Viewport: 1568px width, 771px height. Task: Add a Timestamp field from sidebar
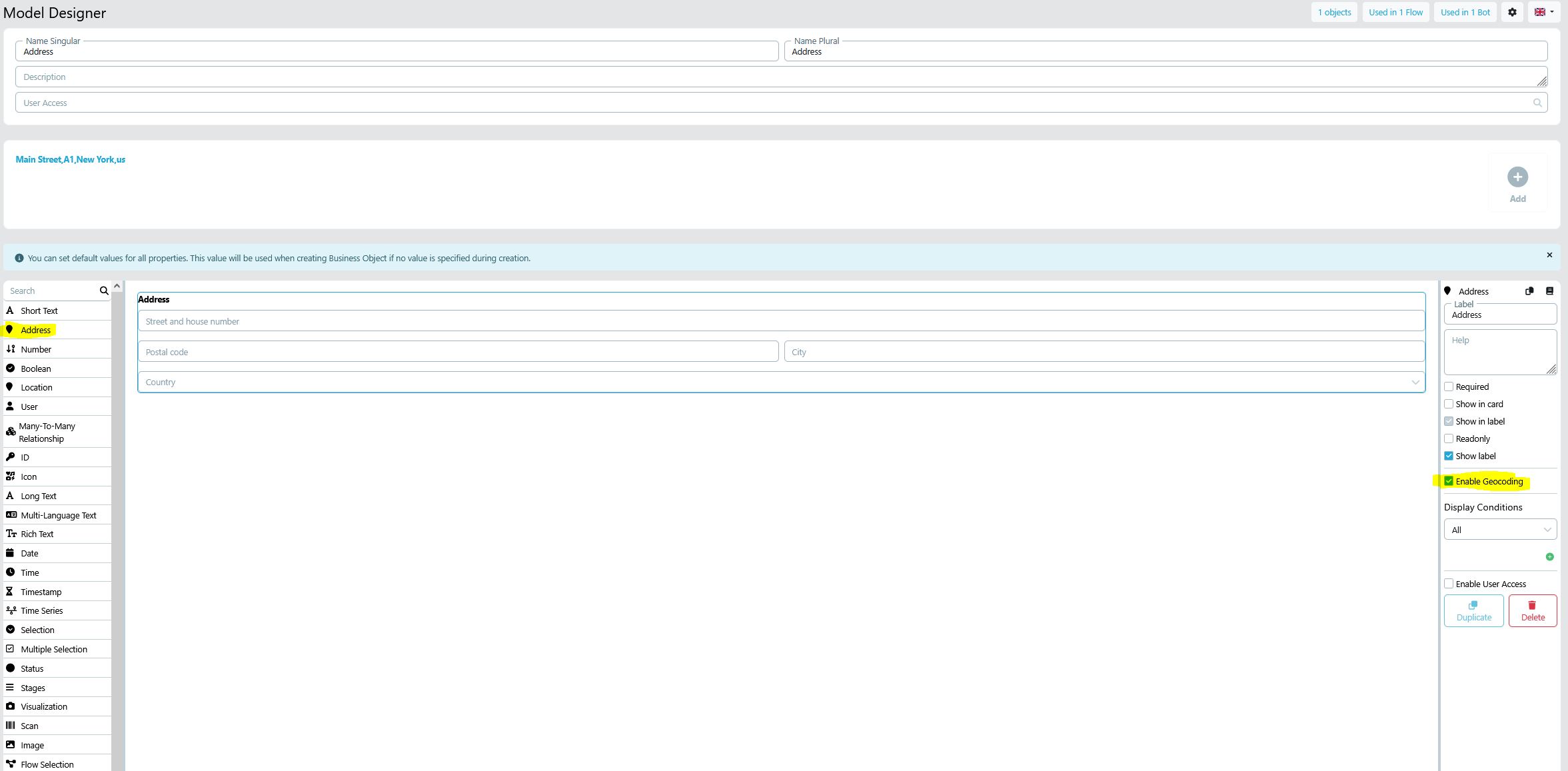(x=41, y=591)
